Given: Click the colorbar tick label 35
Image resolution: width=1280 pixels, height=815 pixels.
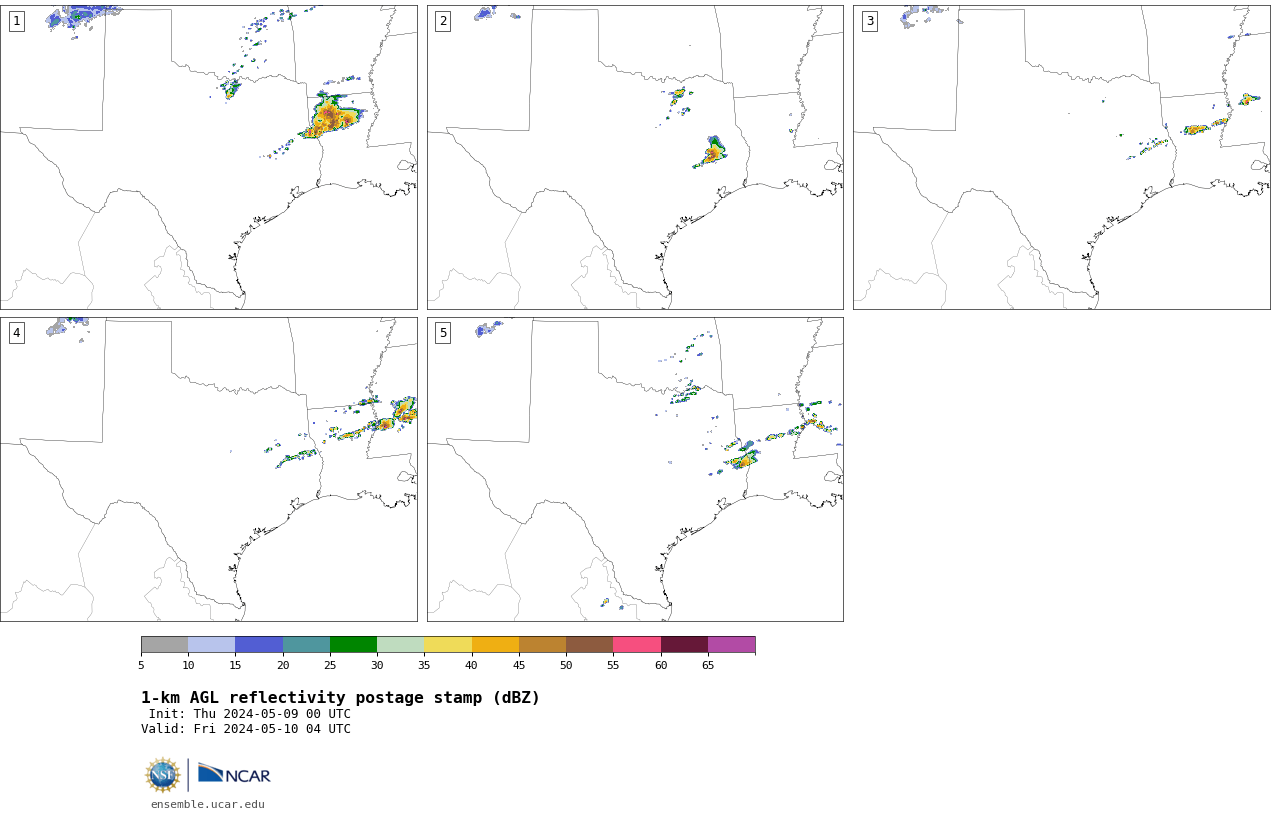Looking at the screenshot, I should pos(424,665).
